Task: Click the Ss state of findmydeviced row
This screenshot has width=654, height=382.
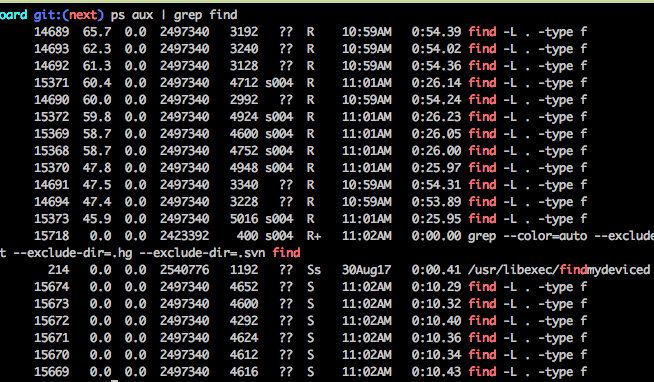Action: pyautogui.click(x=314, y=270)
